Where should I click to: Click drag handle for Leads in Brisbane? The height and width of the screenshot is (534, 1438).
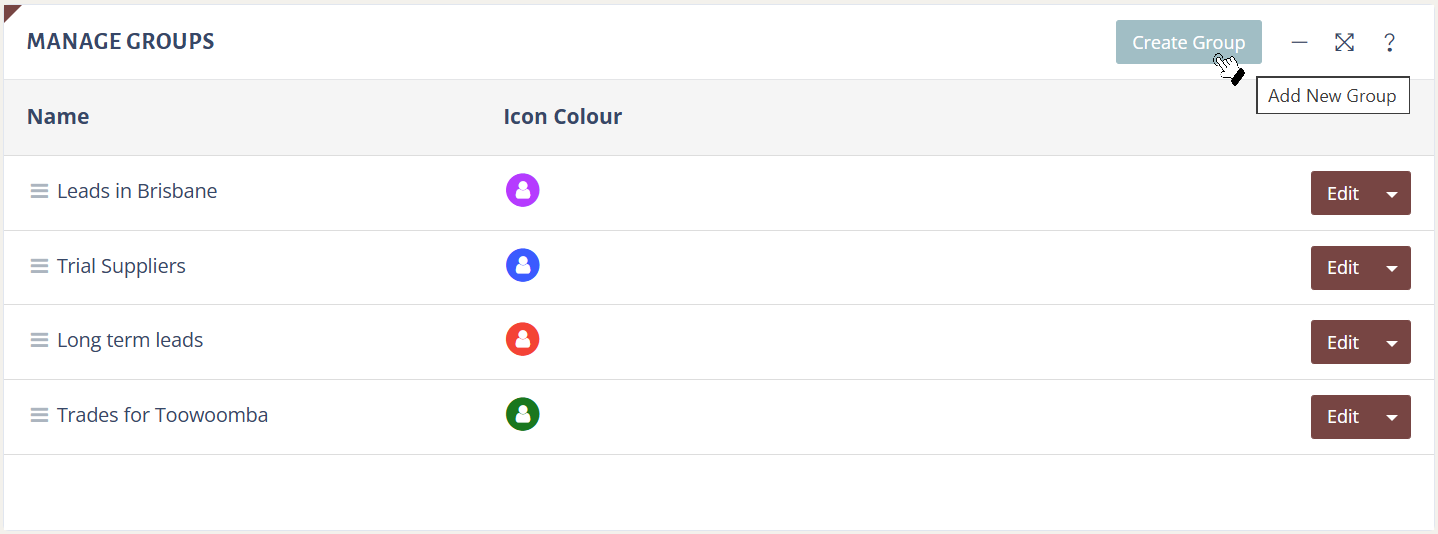tap(39, 191)
